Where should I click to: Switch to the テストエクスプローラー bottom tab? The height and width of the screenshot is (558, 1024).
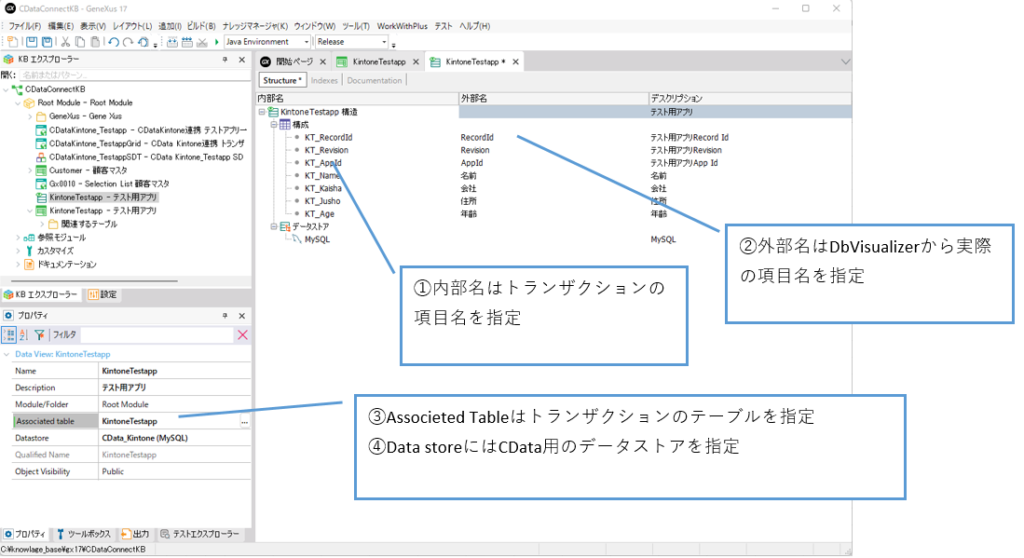(x=200, y=534)
